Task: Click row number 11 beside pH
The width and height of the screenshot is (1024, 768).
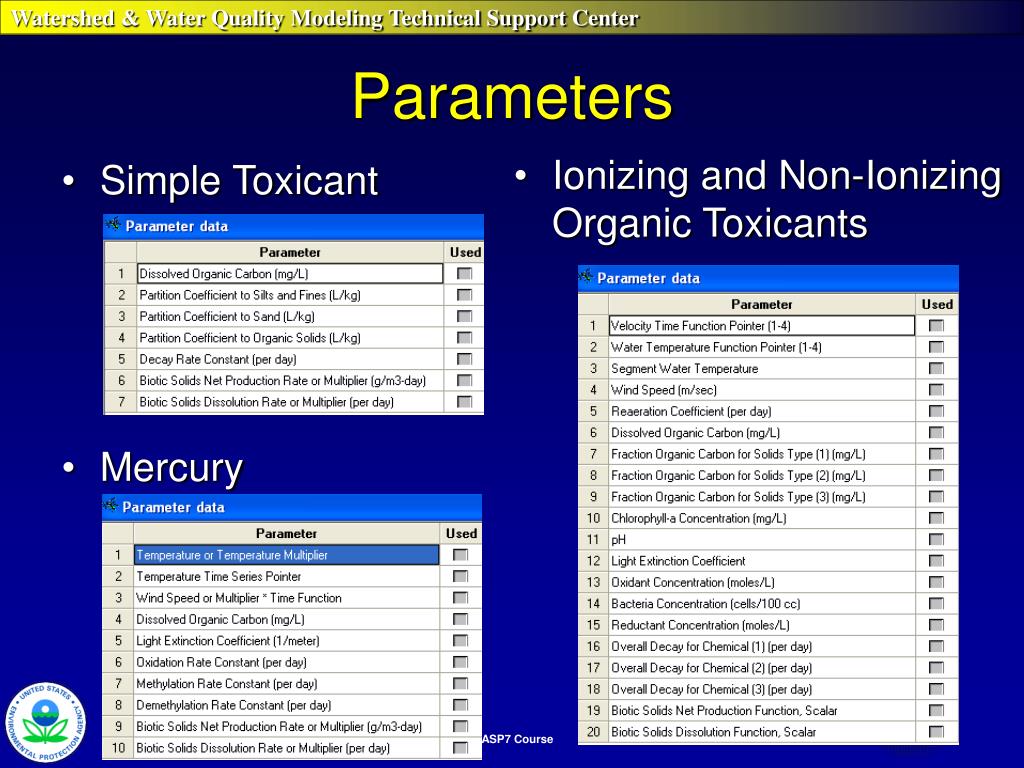Action: pos(593,539)
